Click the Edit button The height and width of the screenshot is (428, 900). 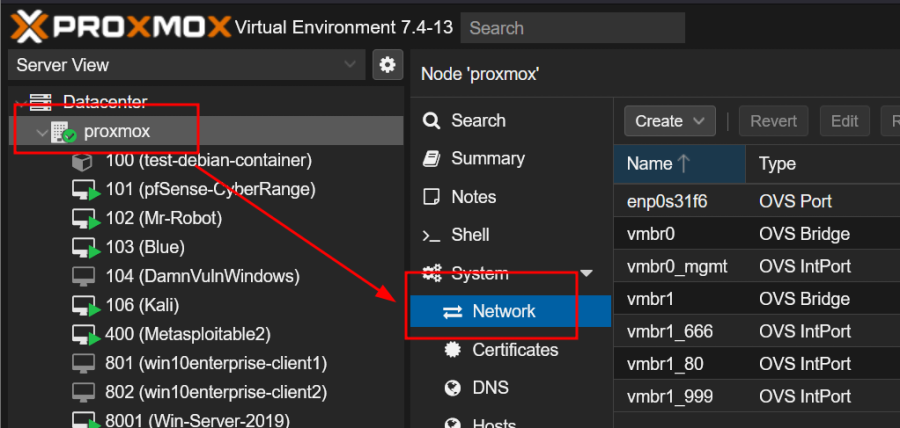[844, 121]
